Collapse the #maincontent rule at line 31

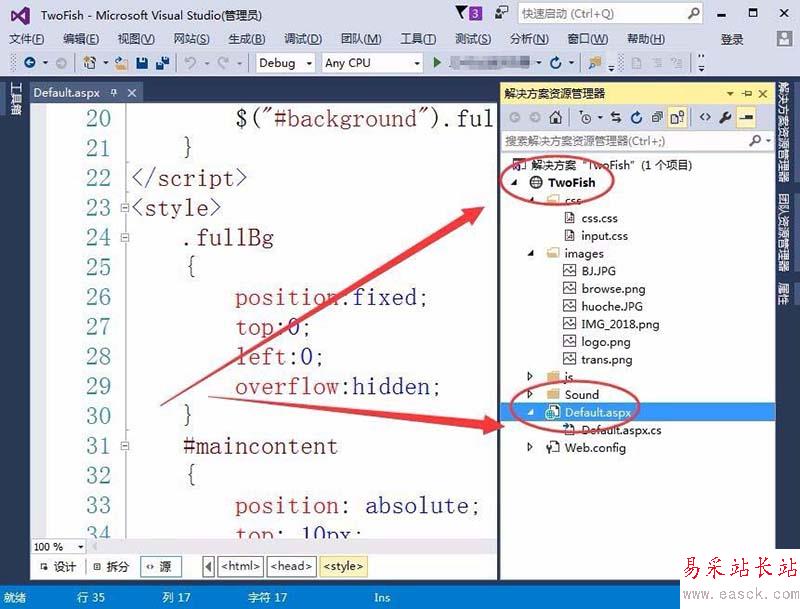(x=125, y=446)
